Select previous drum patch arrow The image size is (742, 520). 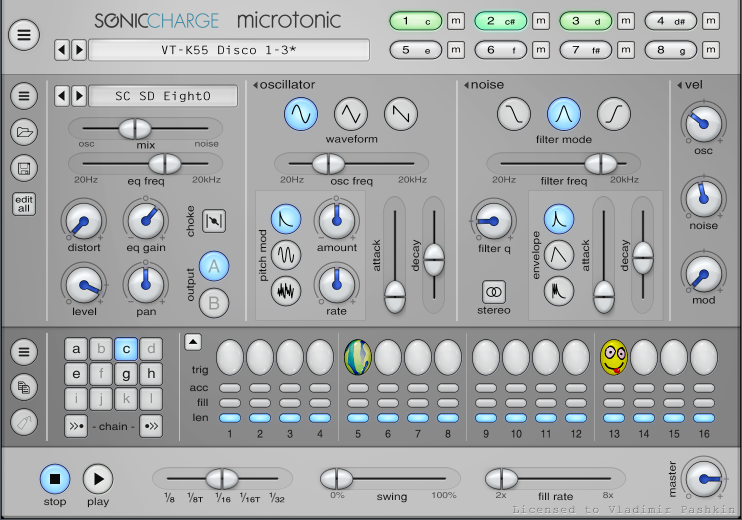click(x=62, y=96)
